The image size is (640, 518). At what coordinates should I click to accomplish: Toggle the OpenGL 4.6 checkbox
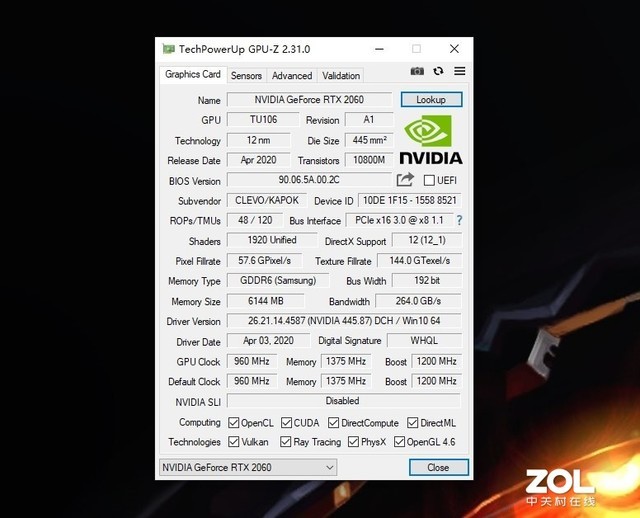tap(399, 442)
